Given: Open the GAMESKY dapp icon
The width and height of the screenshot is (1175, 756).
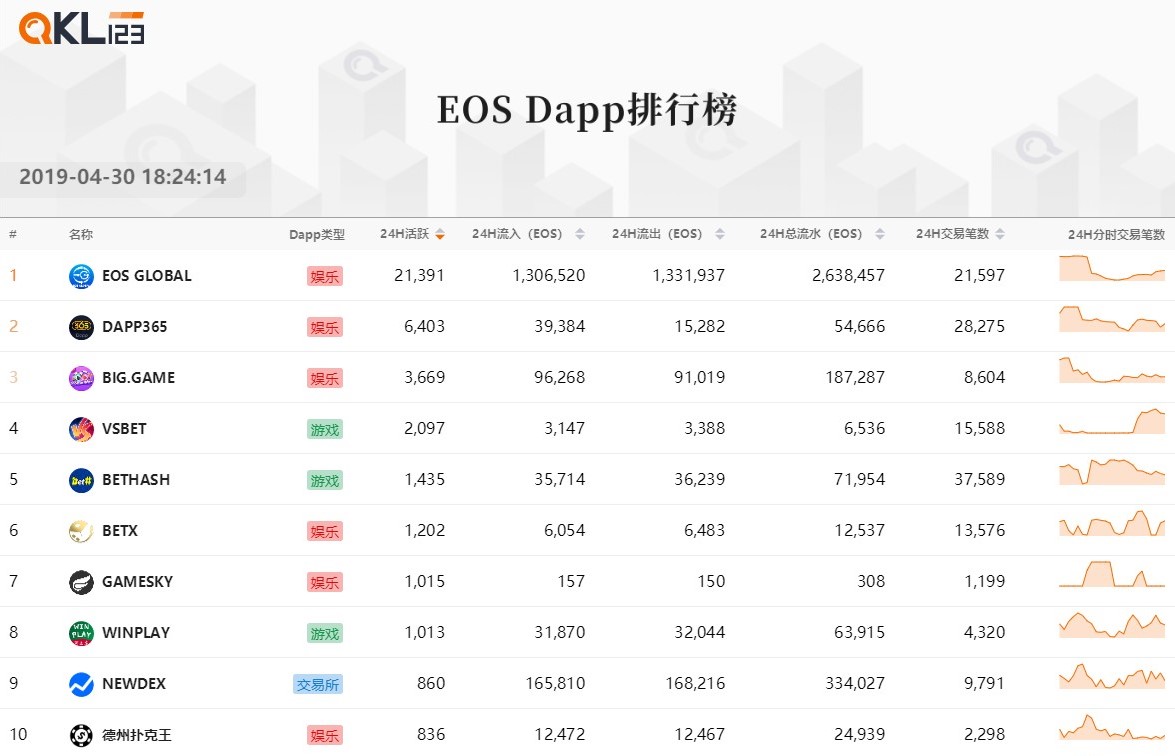Looking at the screenshot, I should [81, 581].
